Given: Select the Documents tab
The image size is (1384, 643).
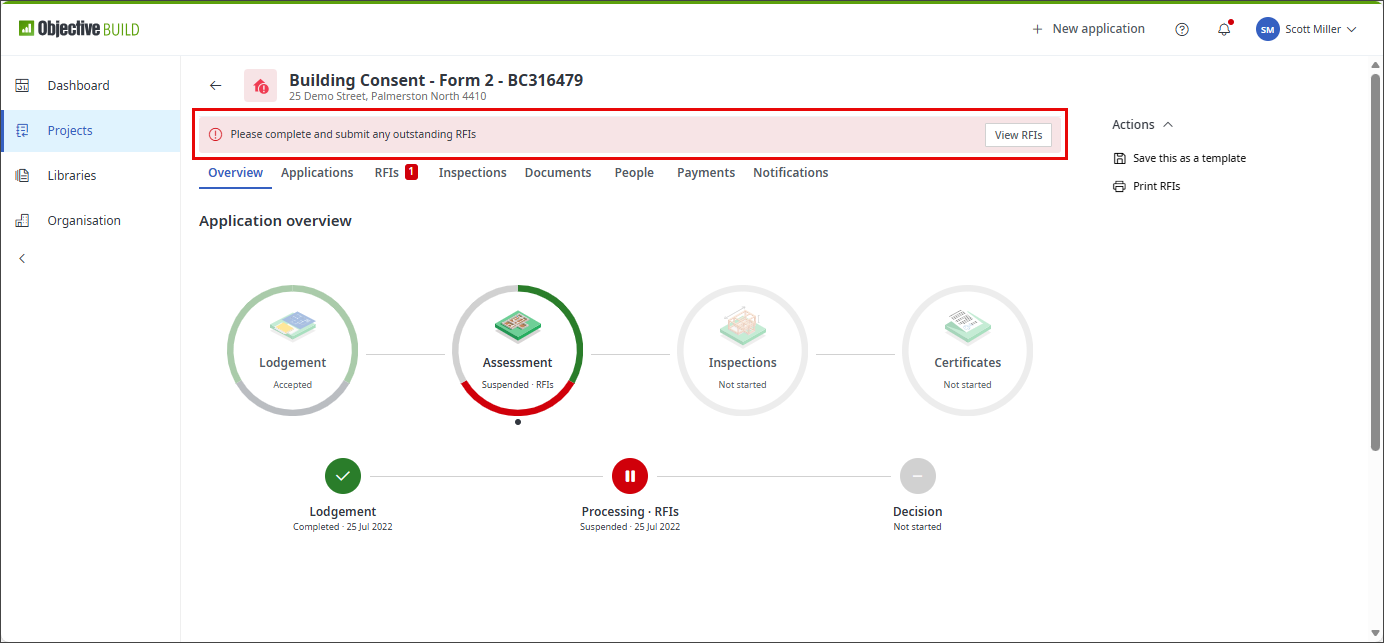Looking at the screenshot, I should tap(558, 173).
